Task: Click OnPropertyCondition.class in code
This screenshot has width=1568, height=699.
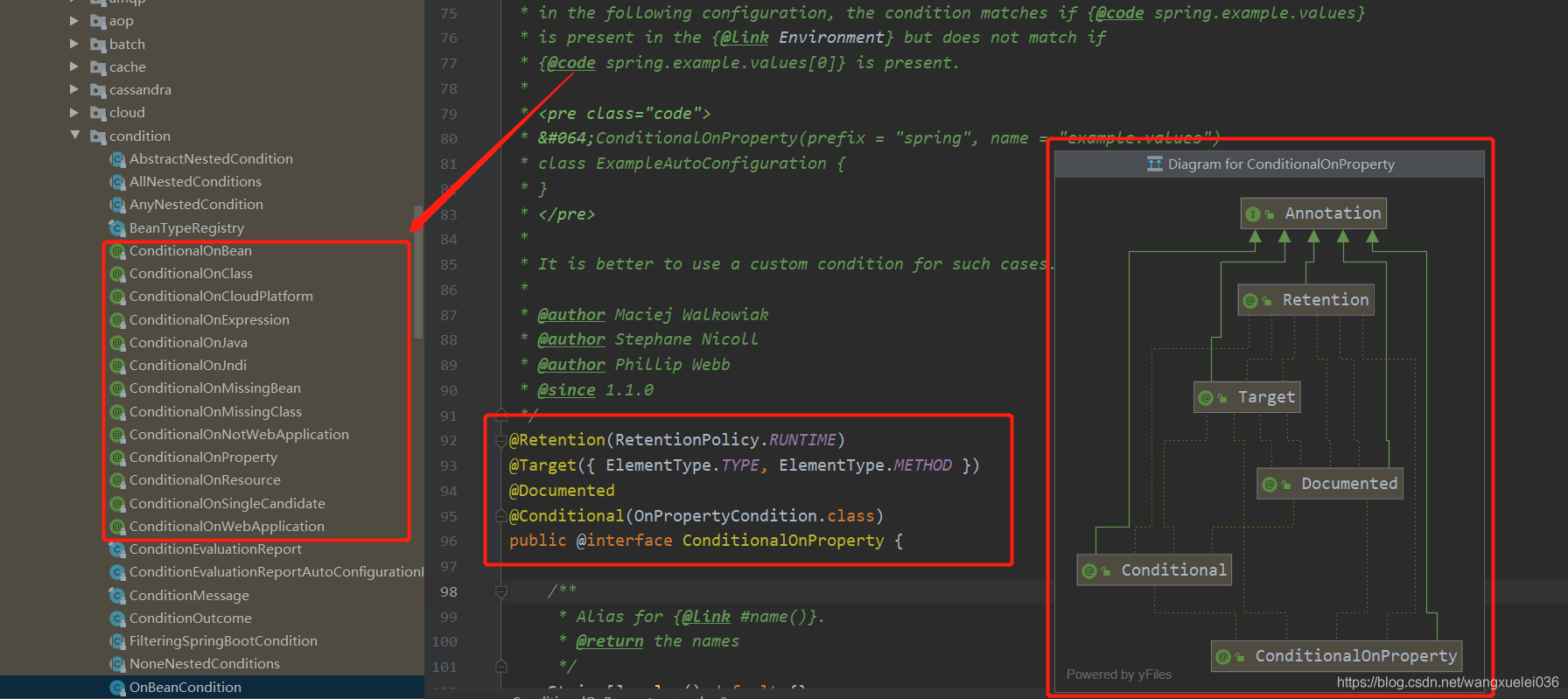Action: 753,516
